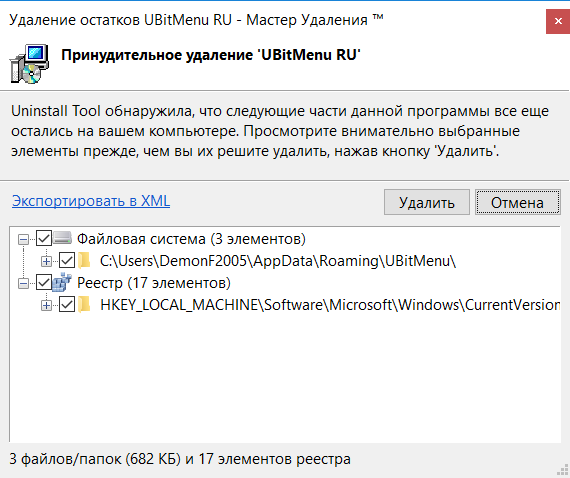
Task: Click the Отмена button
Action: point(518,202)
